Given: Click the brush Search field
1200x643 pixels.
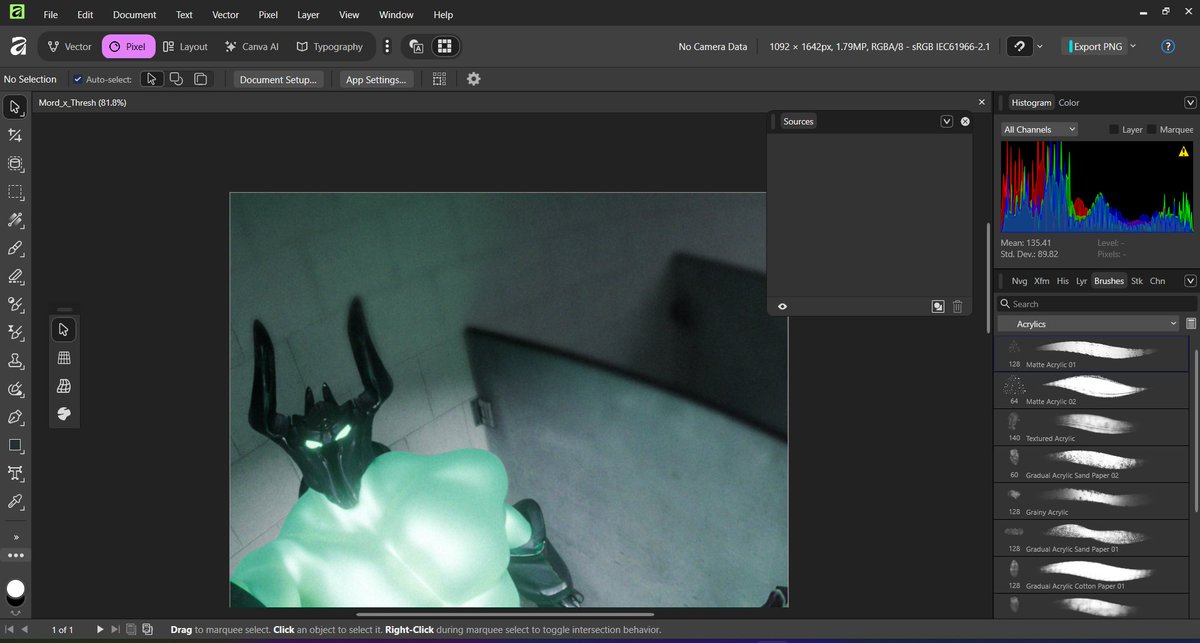Looking at the screenshot, I should [x=1096, y=304].
